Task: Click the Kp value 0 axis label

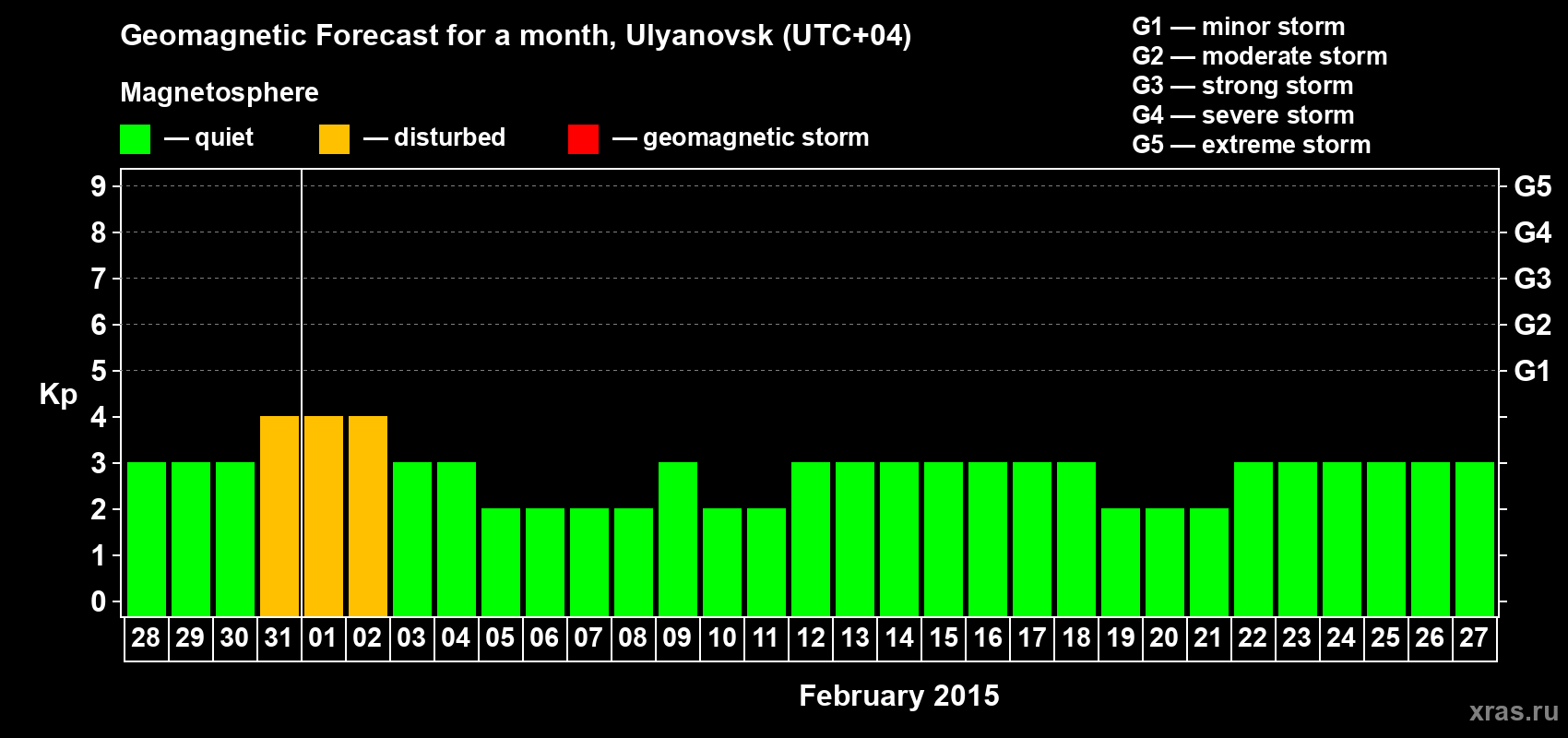Action: click(99, 601)
